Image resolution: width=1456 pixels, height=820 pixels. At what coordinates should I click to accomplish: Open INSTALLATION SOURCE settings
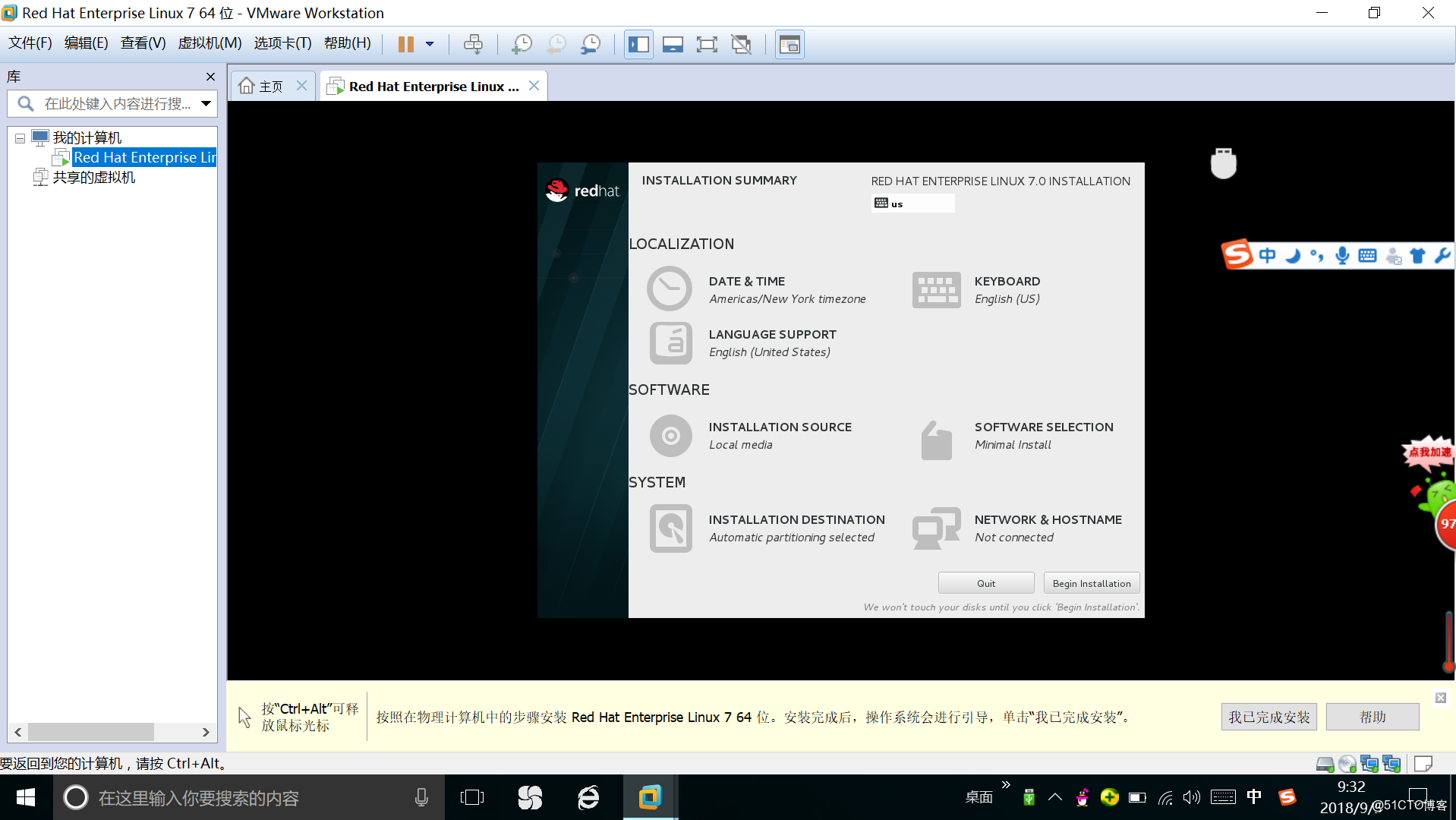click(x=752, y=435)
